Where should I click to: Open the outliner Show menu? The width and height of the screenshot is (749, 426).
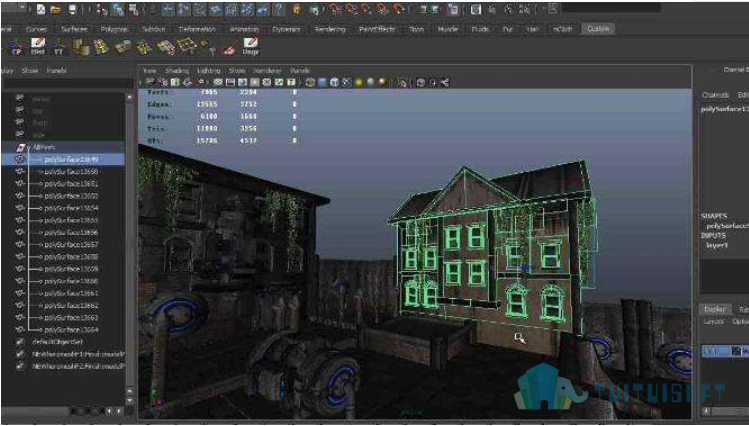(30, 71)
